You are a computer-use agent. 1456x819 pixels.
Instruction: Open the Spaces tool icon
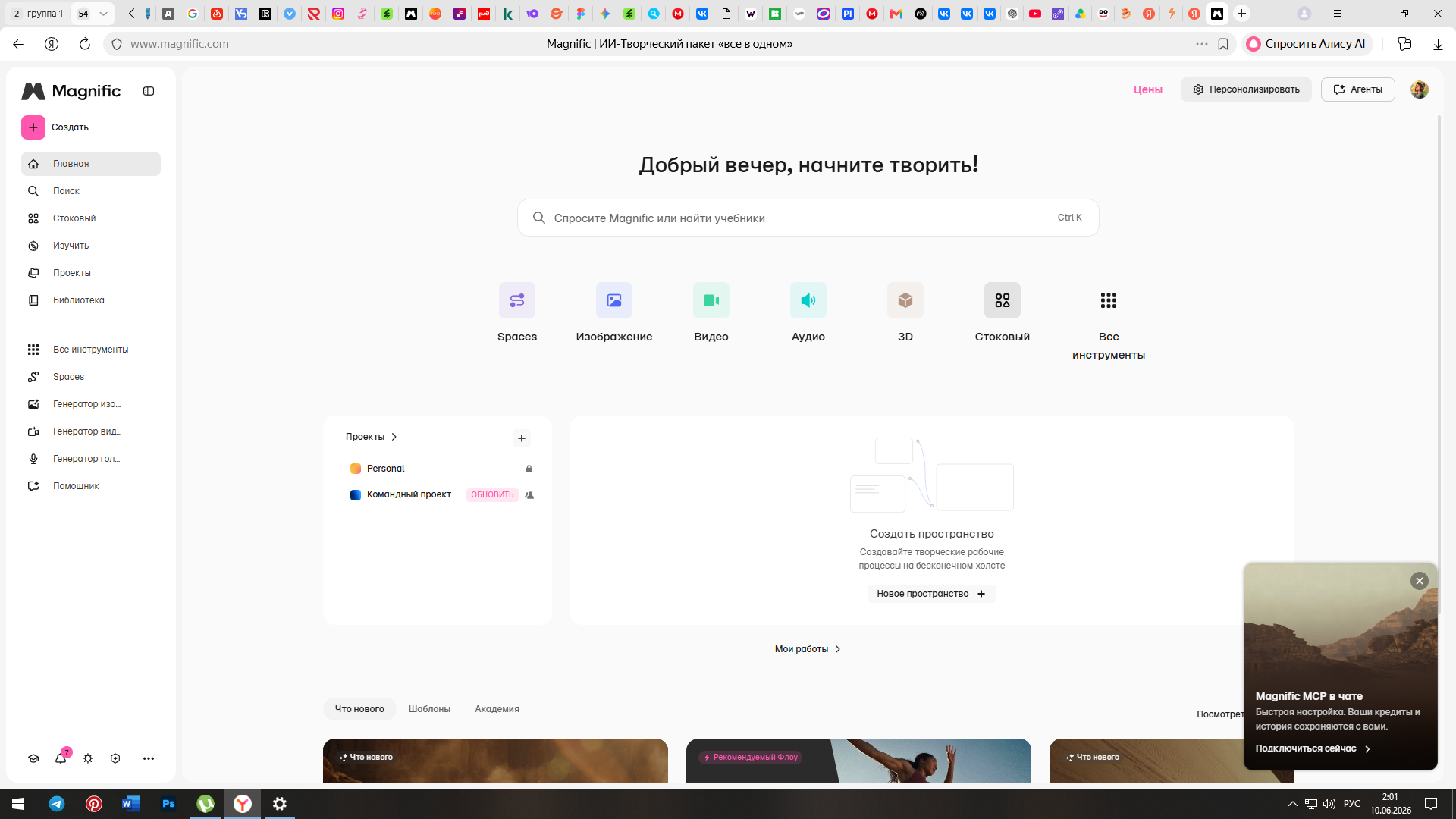pos(517,300)
